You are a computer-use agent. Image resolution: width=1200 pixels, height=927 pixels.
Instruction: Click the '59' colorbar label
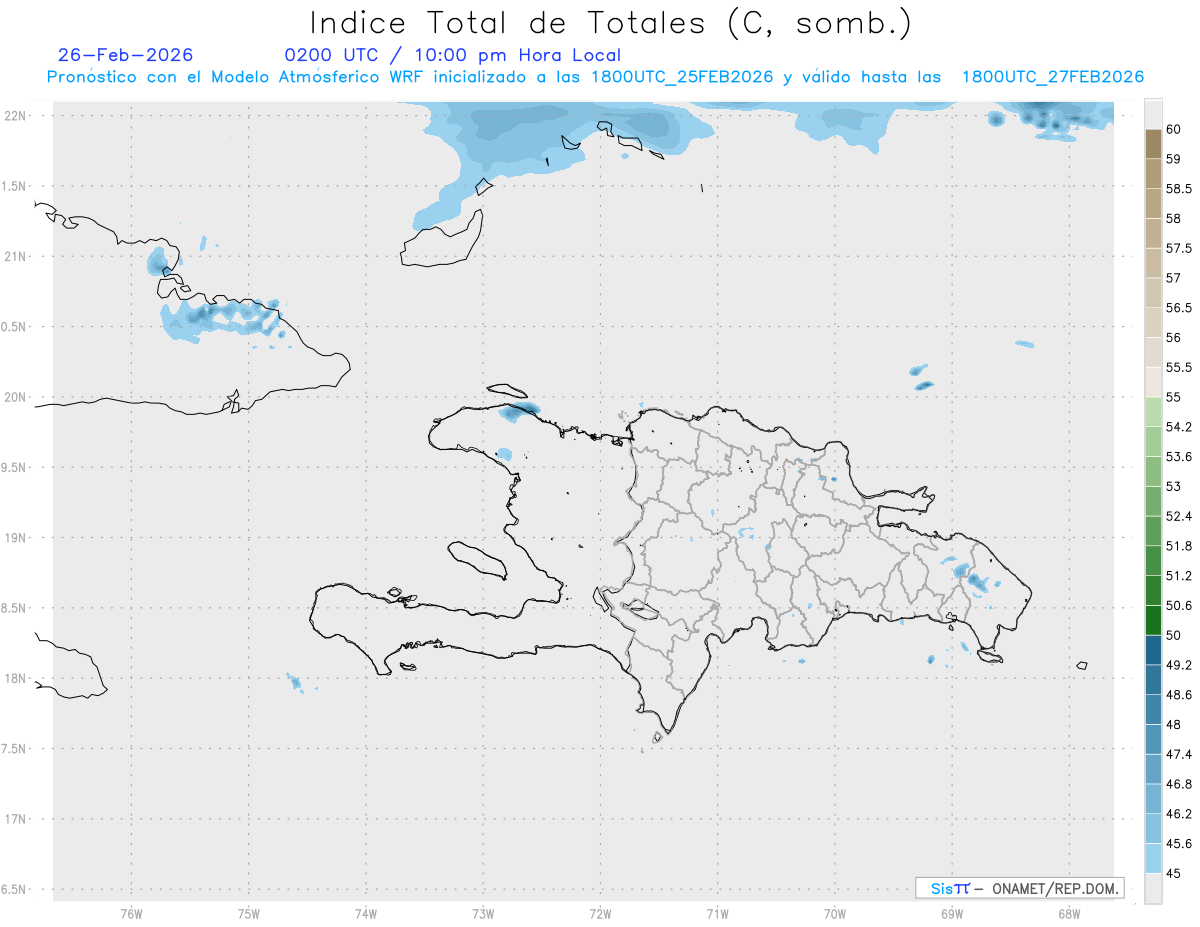(1174, 159)
